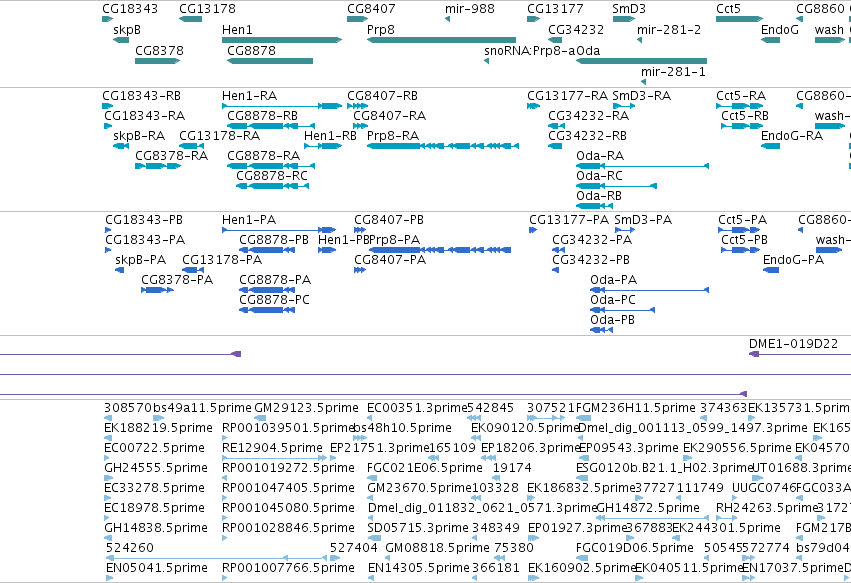This screenshot has width=851, height=583.
Task: Select the Prp8-PA protein label
Action: [395, 240]
